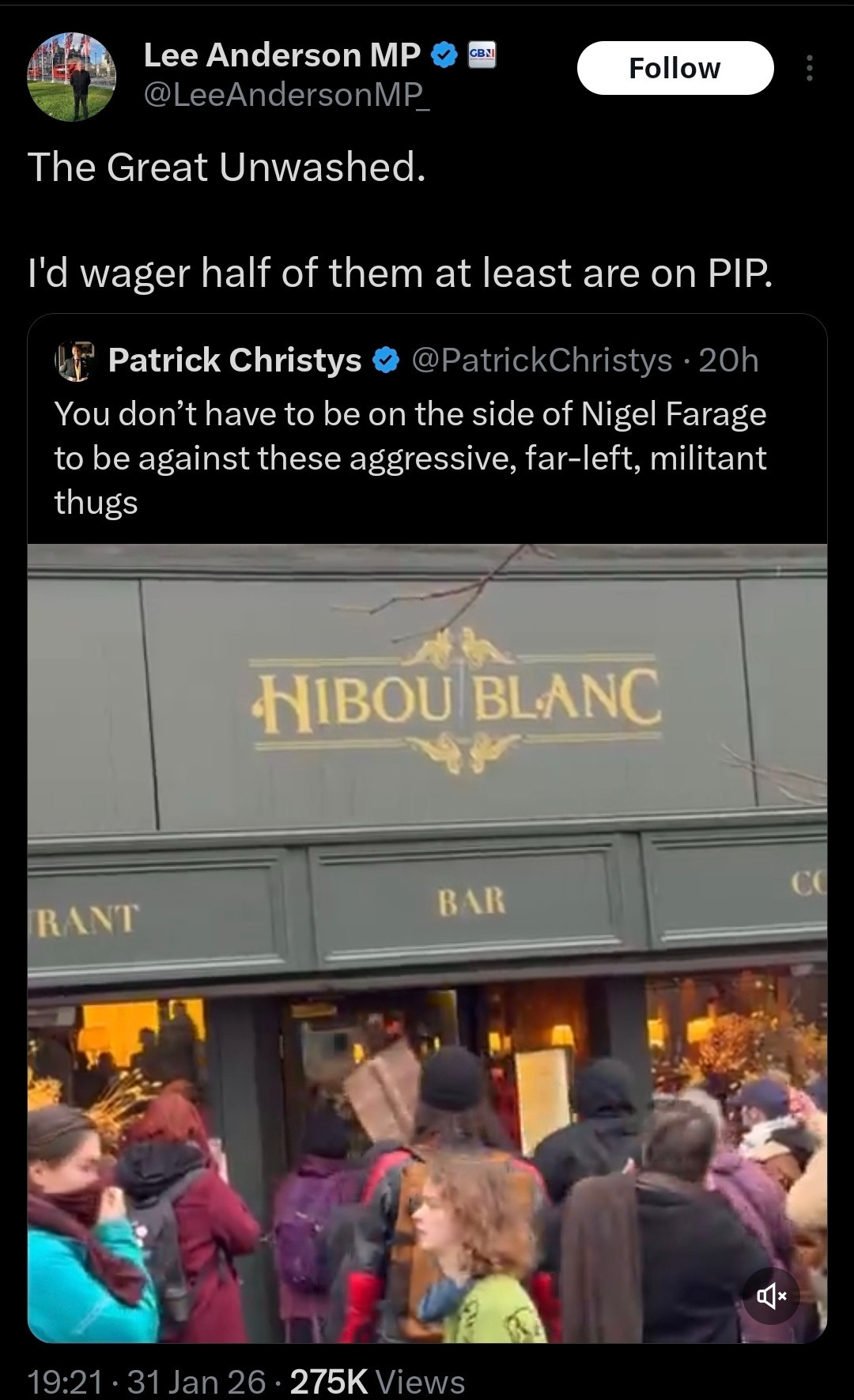Click the blue verified badge beside Lee Anderson MP
The image size is (854, 1400).
pos(444,55)
